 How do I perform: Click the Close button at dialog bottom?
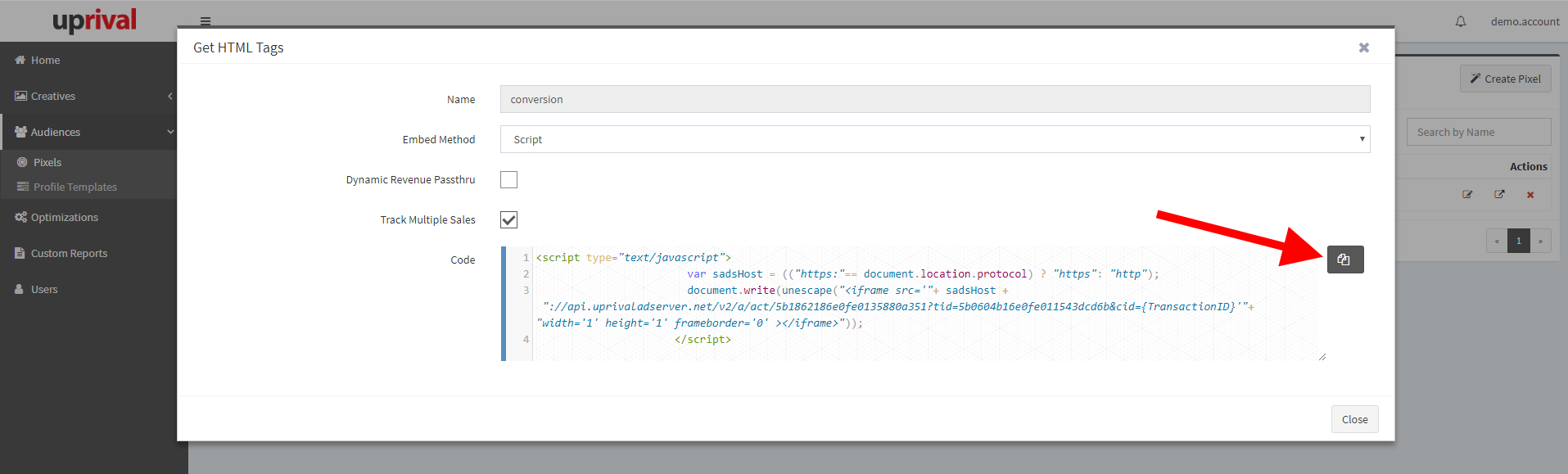pos(1354,419)
